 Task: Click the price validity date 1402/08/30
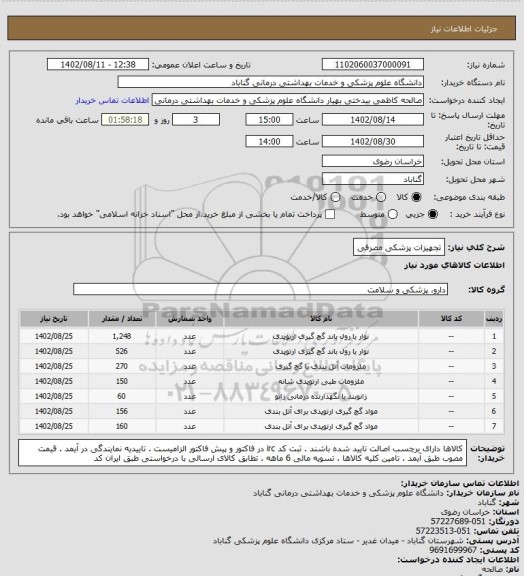373,141
